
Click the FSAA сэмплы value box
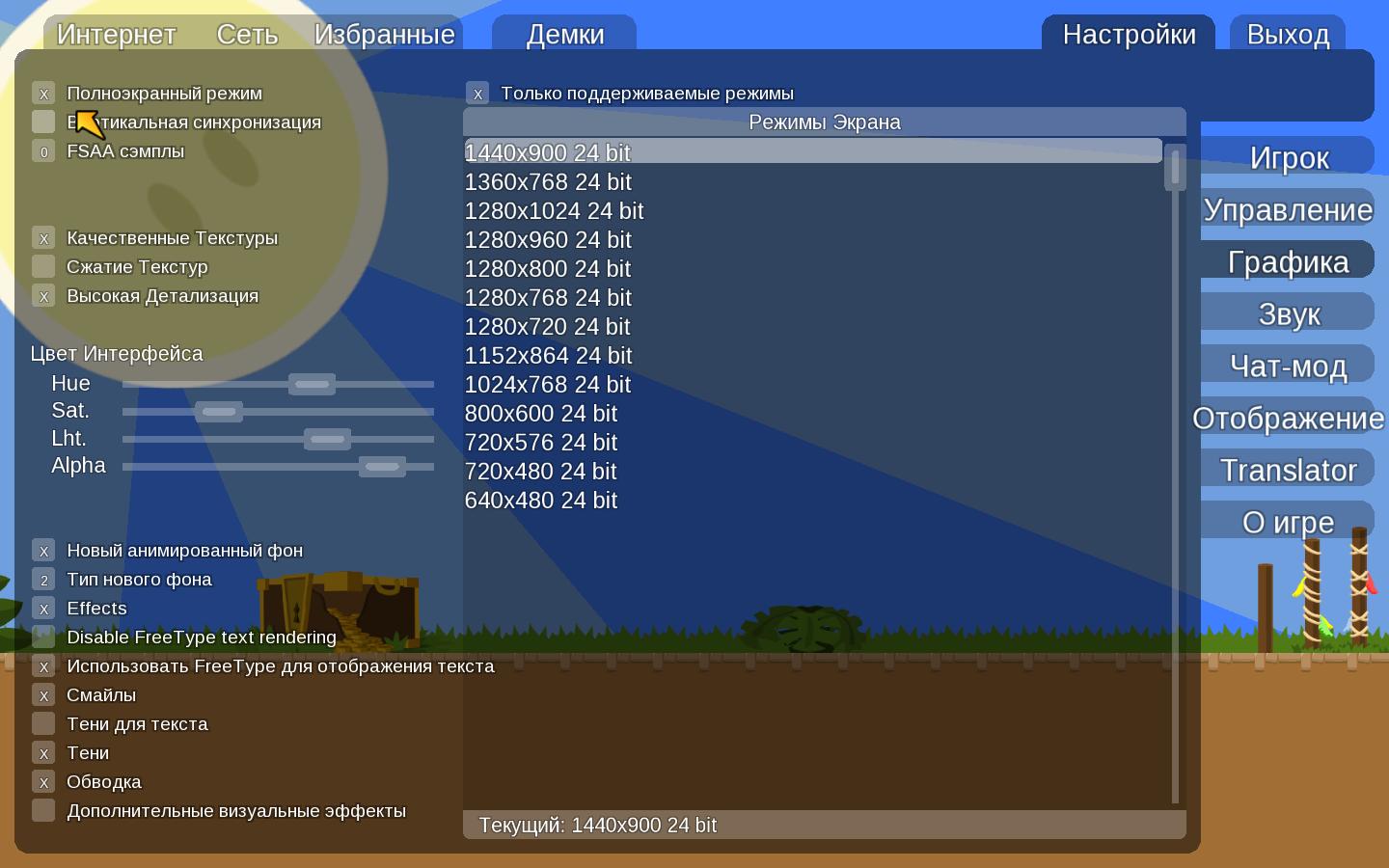(43, 151)
